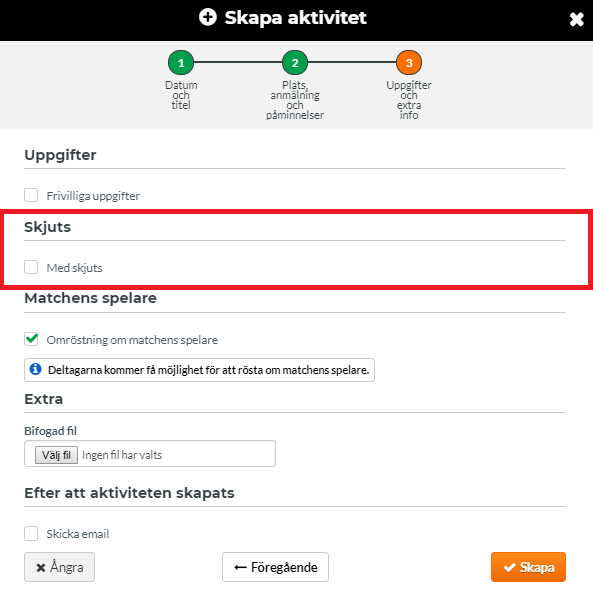Open Plats, anmälning och påminnelser step
This screenshot has width=593, height=591.
[295, 100]
